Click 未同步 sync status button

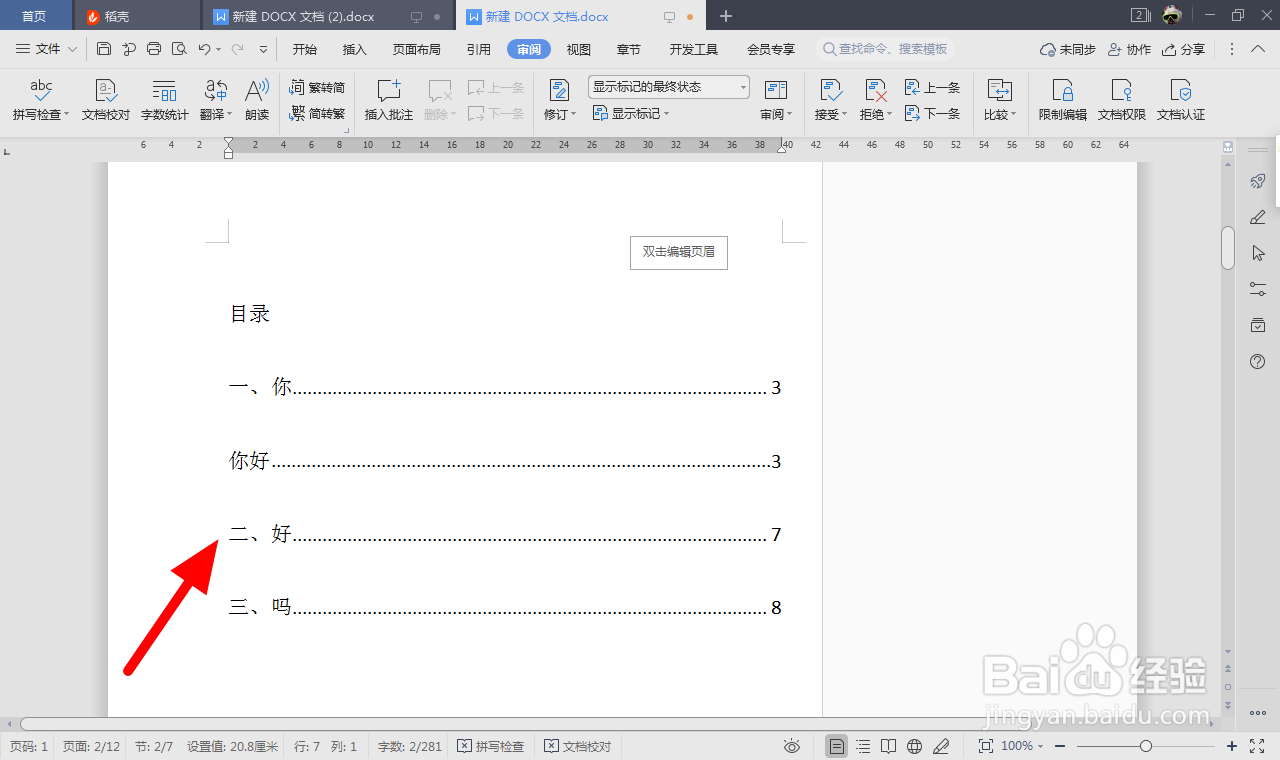(x=1068, y=49)
